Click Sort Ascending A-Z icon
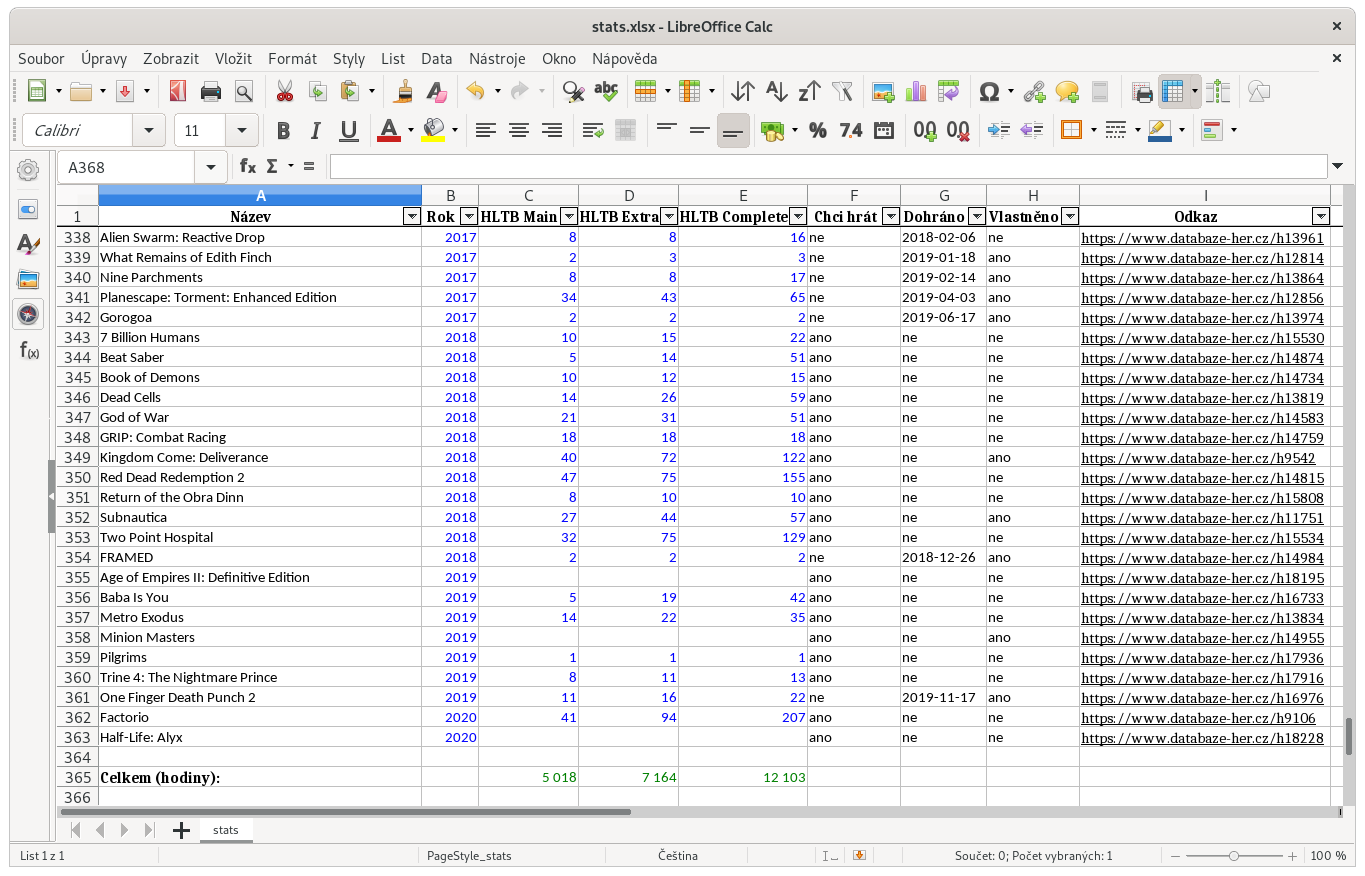1365x876 pixels. (x=776, y=92)
